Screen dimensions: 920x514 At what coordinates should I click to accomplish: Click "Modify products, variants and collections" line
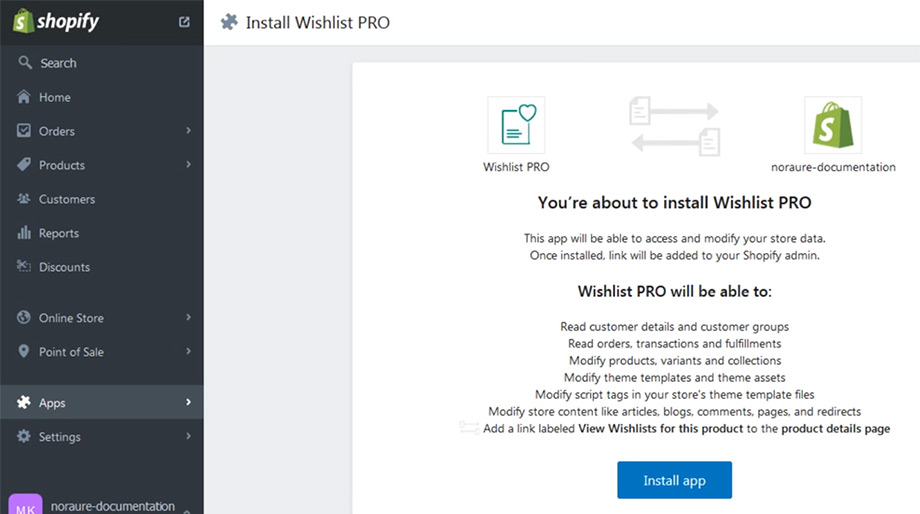tap(675, 360)
